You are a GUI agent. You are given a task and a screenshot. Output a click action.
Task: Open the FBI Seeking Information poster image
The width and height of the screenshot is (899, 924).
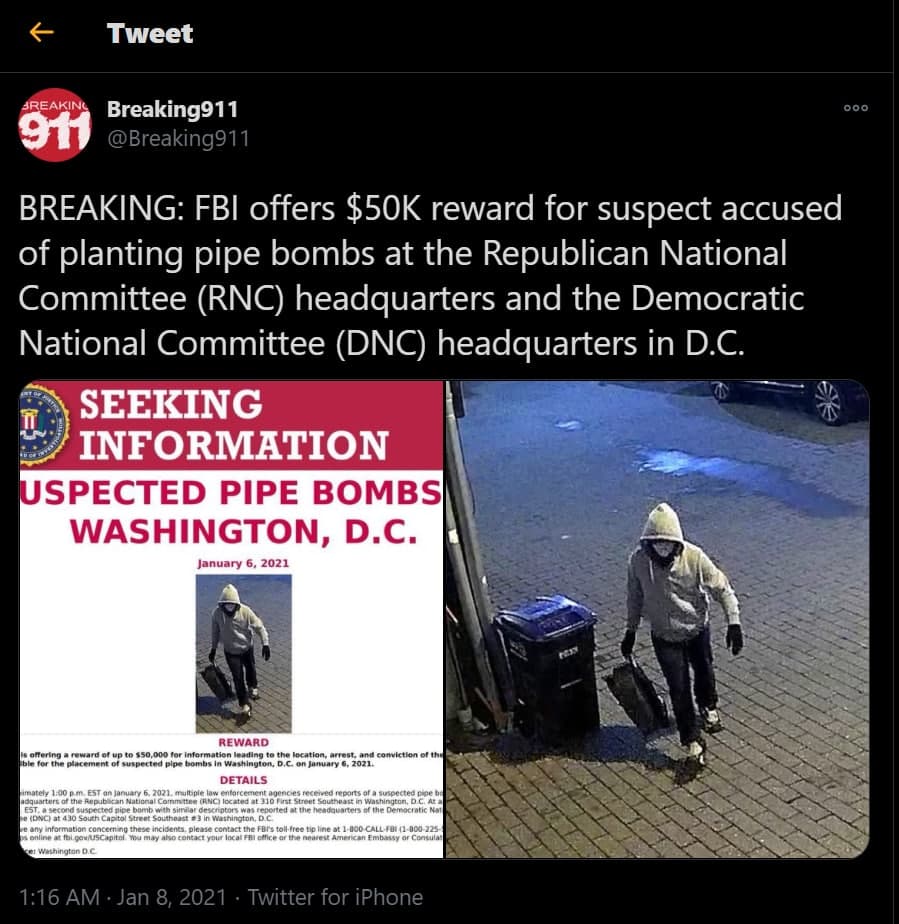pos(232,619)
